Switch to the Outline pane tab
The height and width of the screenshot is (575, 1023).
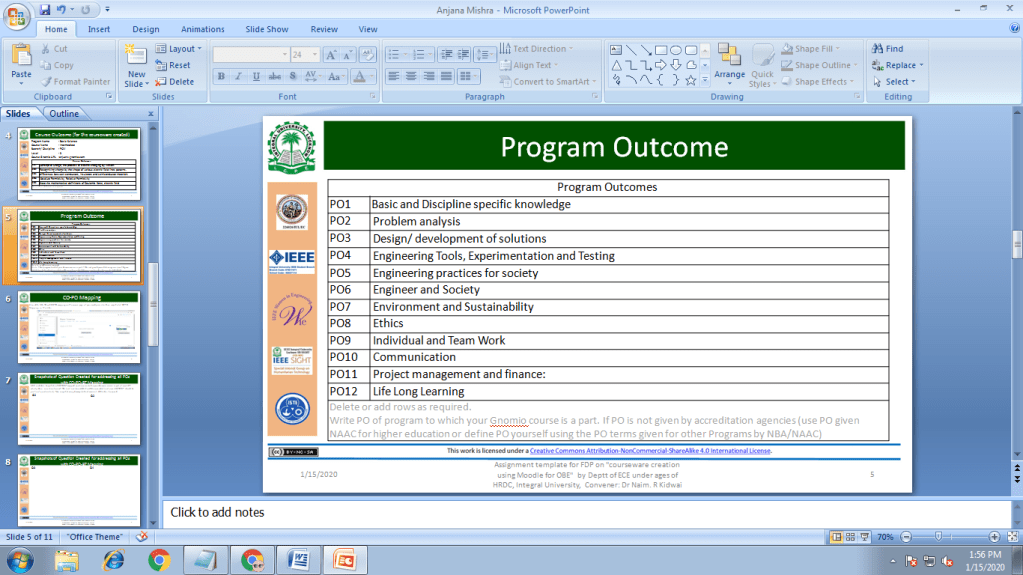[x=64, y=114]
